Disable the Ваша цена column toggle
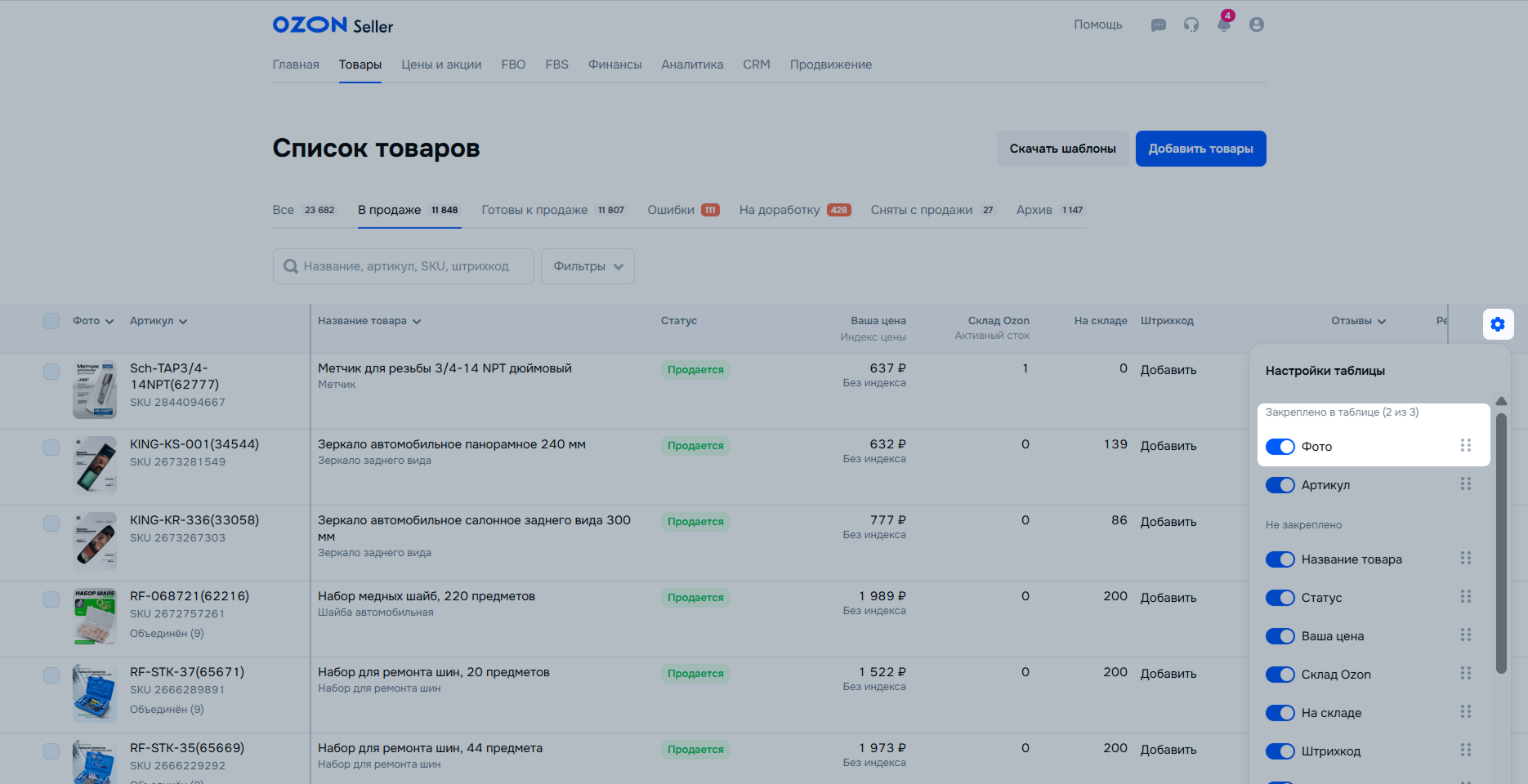The image size is (1528, 784). 1280,636
